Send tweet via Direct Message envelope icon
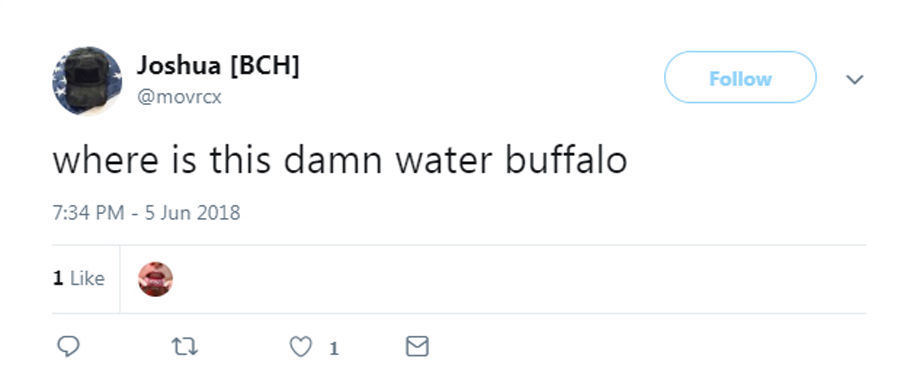 coord(417,346)
